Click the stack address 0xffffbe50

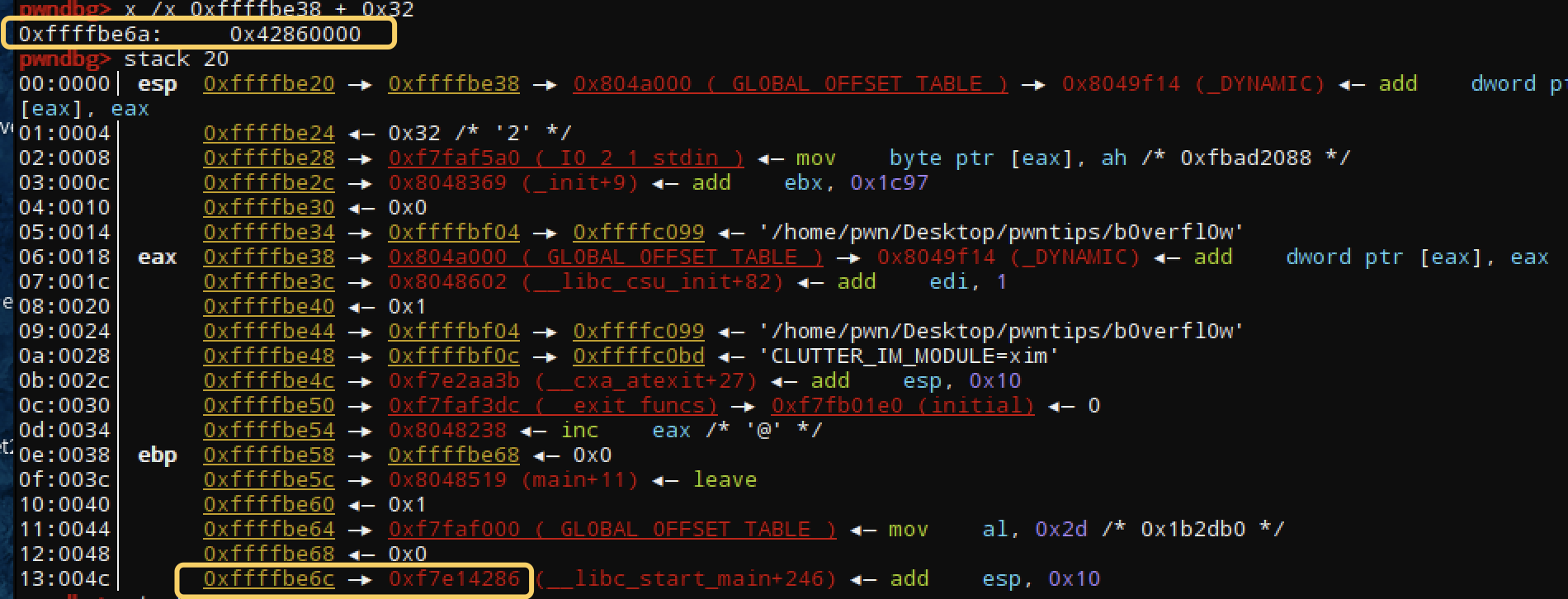pyautogui.click(x=269, y=406)
